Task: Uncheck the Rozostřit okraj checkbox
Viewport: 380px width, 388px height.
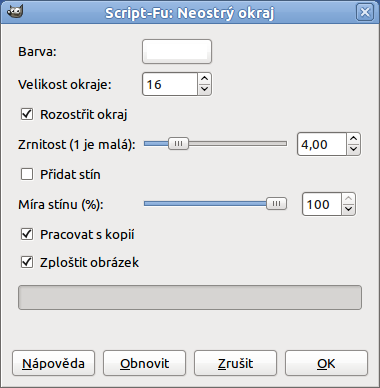Action: pyautogui.click(x=27, y=114)
